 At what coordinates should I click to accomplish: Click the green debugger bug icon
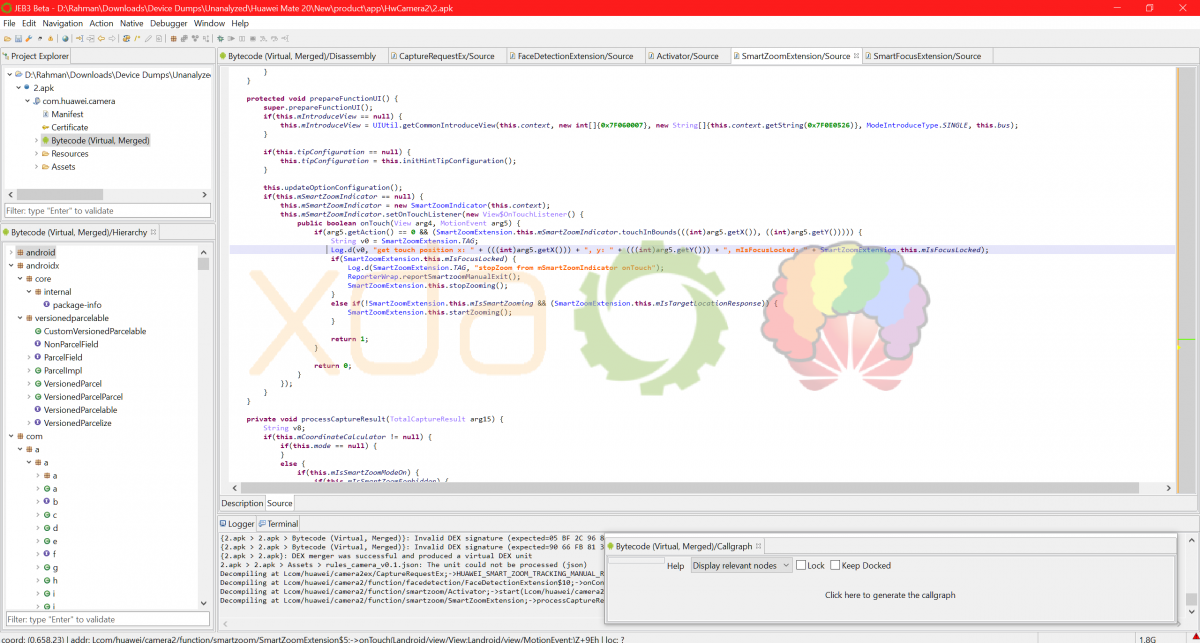(x=220, y=39)
